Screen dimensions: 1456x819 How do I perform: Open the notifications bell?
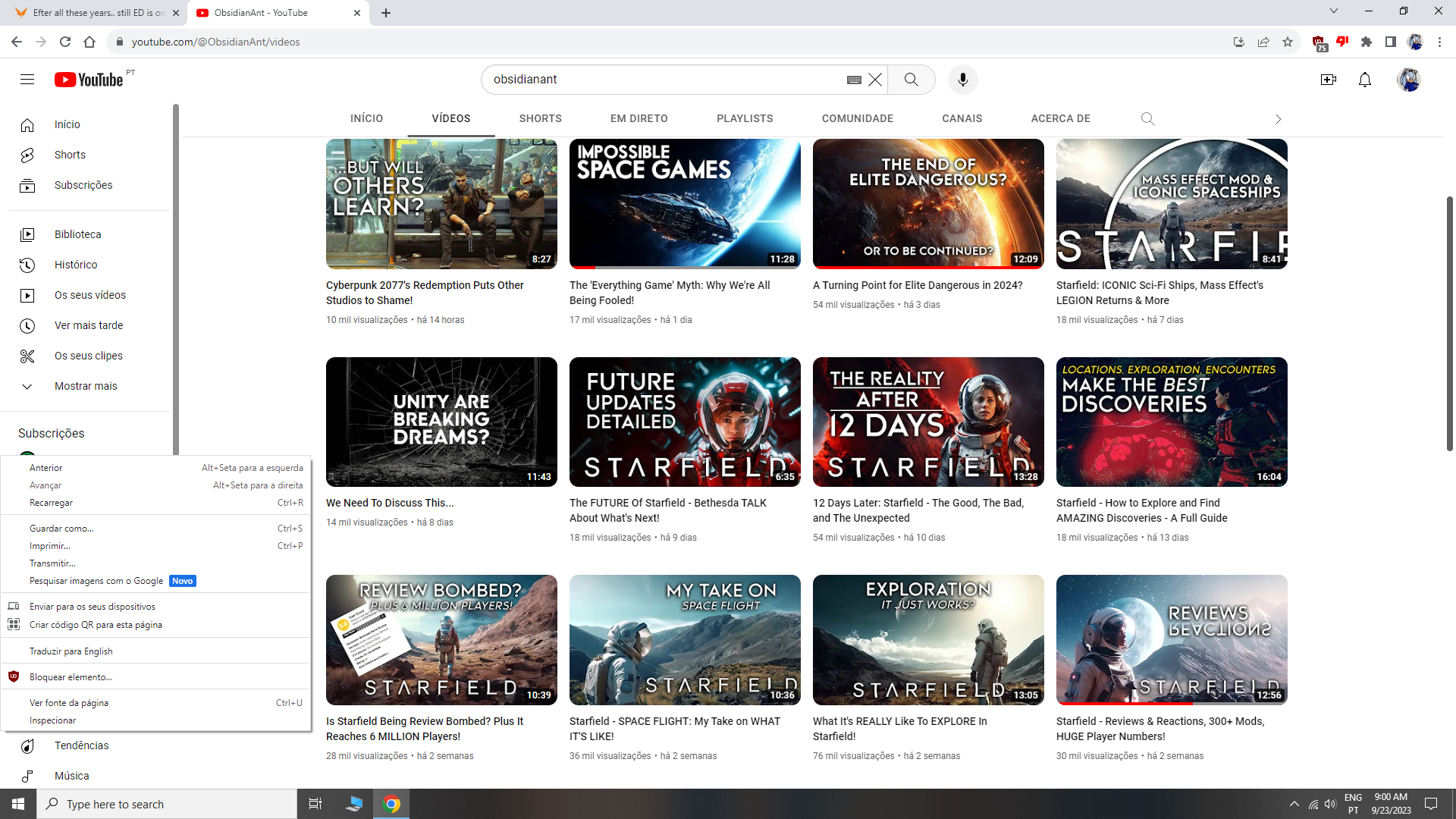(x=1364, y=80)
